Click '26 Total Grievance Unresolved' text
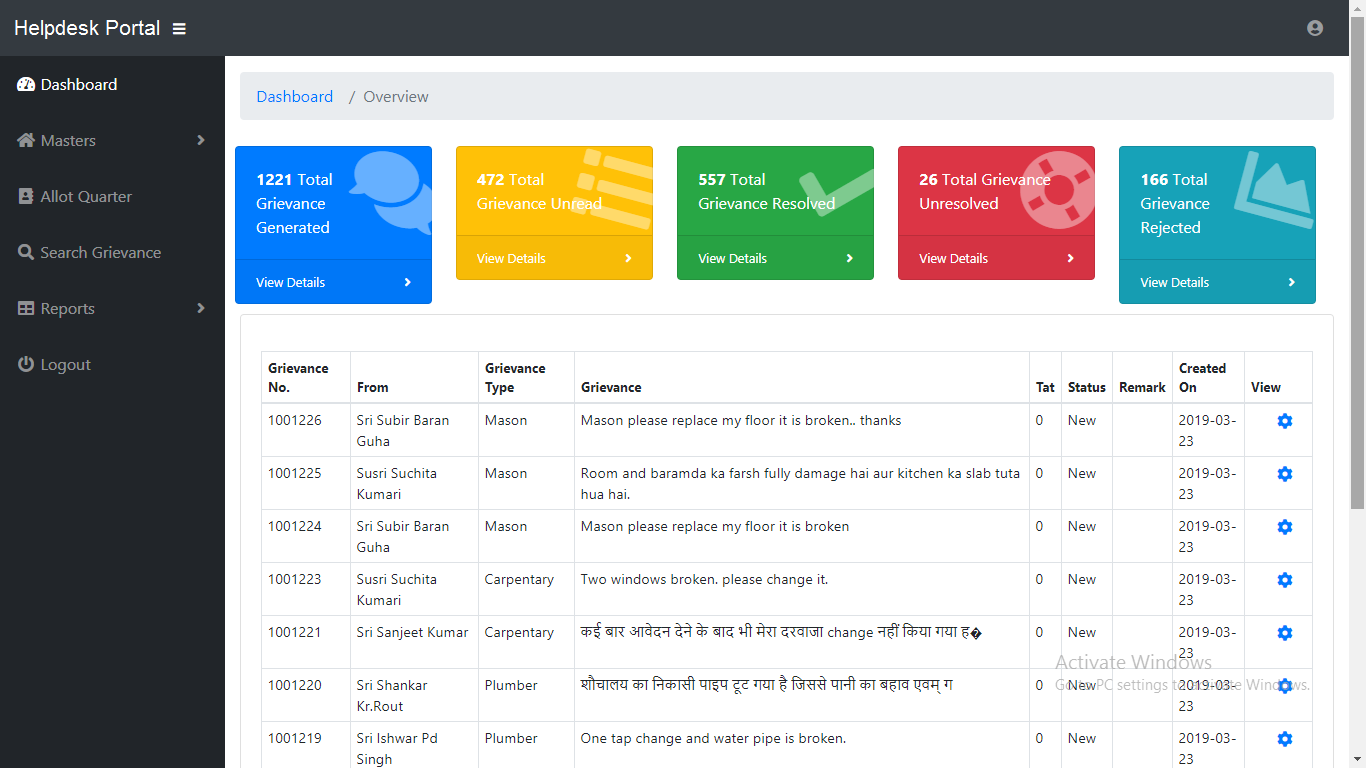1366x768 pixels. 985,192
